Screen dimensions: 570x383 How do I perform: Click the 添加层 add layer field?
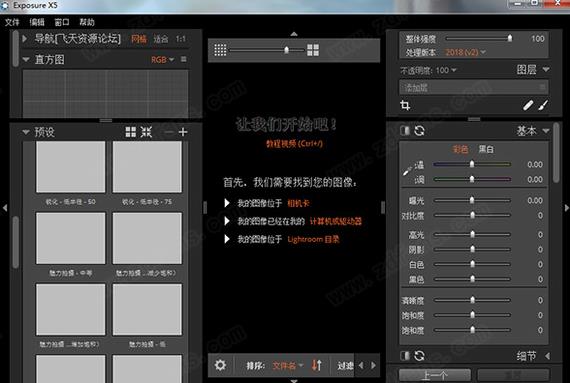click(474, 88)
